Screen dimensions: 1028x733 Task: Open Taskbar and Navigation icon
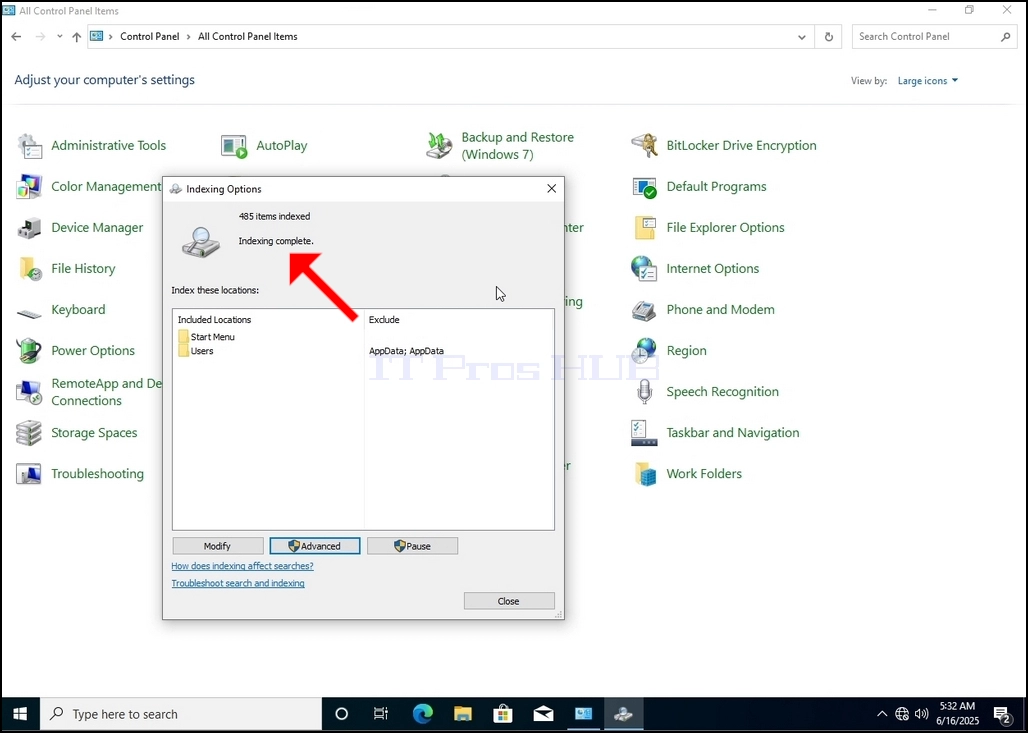coord(644,433)
